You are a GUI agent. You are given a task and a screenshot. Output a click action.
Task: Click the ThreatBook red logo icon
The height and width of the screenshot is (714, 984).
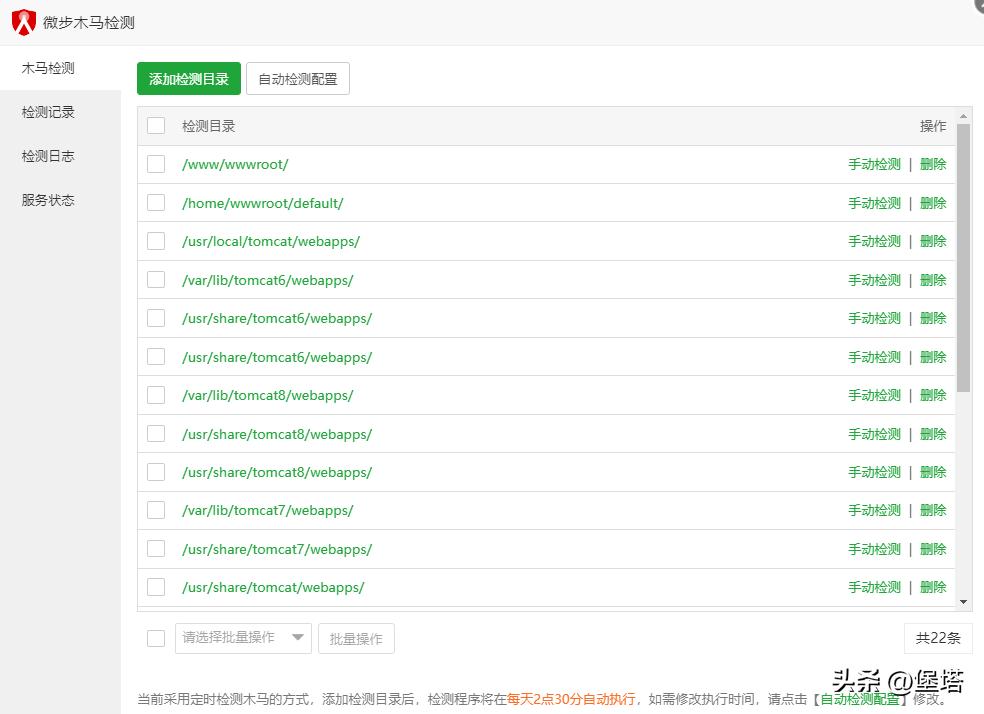point(22,20)
